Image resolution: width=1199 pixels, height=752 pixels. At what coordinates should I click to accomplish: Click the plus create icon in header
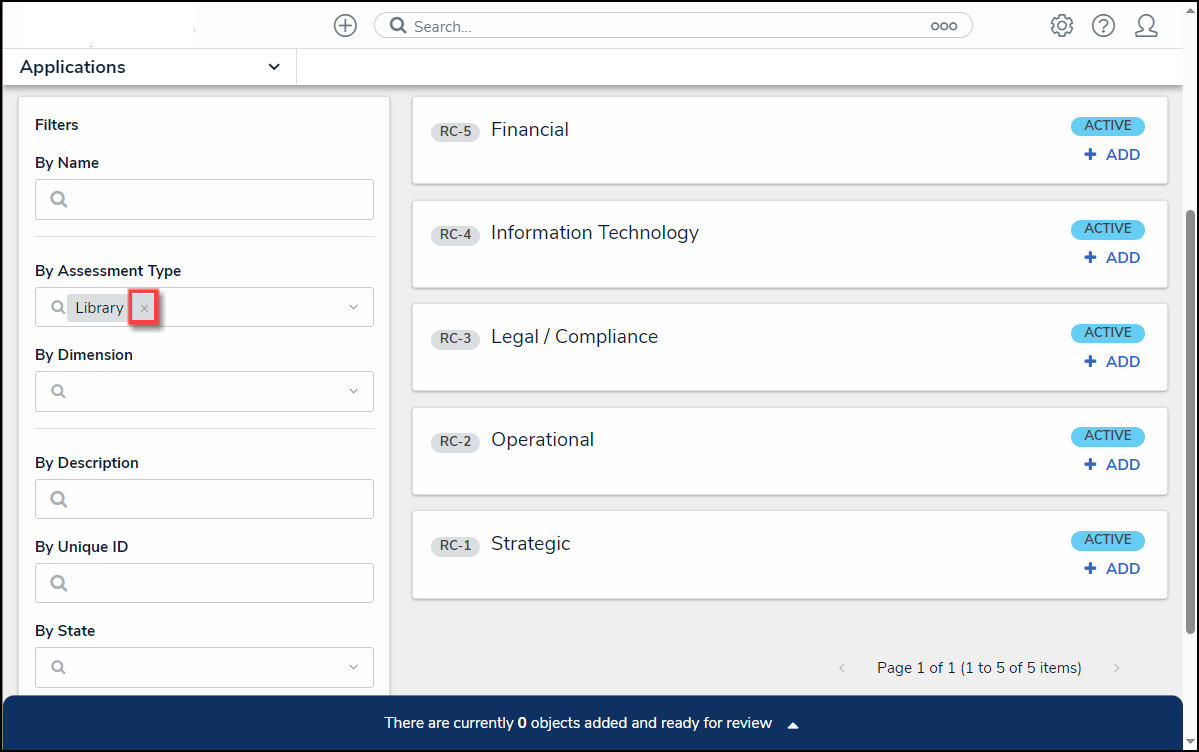[345, 26]
